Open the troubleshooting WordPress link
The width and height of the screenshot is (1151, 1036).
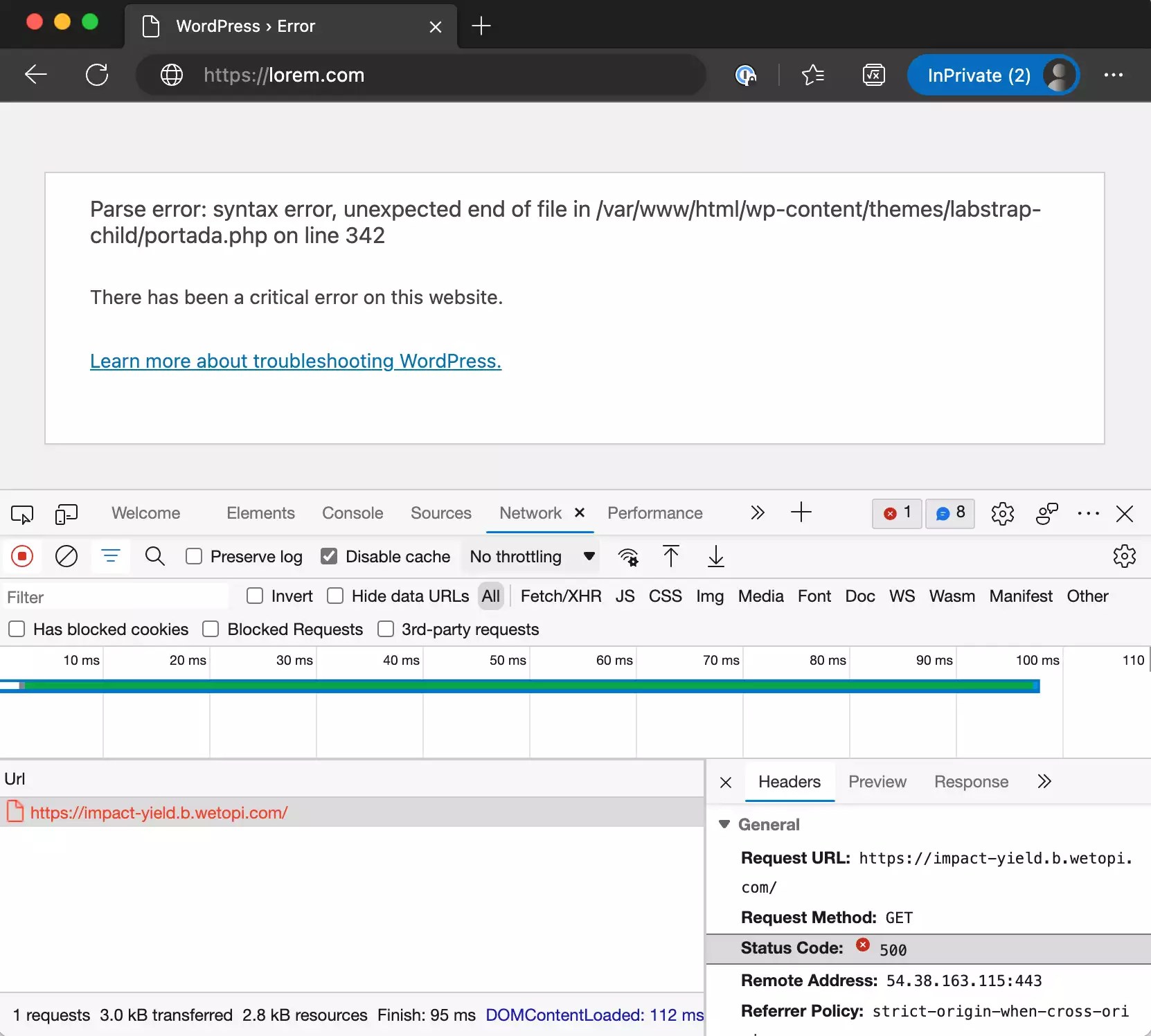[x=295, y=361]
